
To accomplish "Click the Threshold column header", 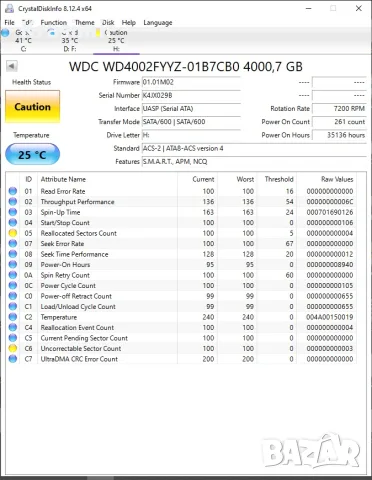I will click(277, 179).
